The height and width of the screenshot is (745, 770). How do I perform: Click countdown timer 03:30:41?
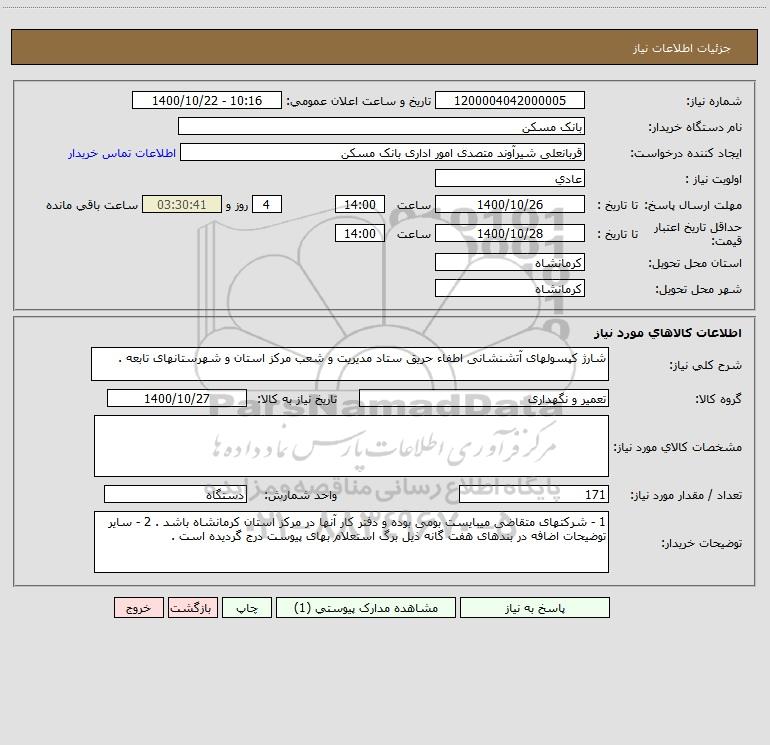coord(182,204)
